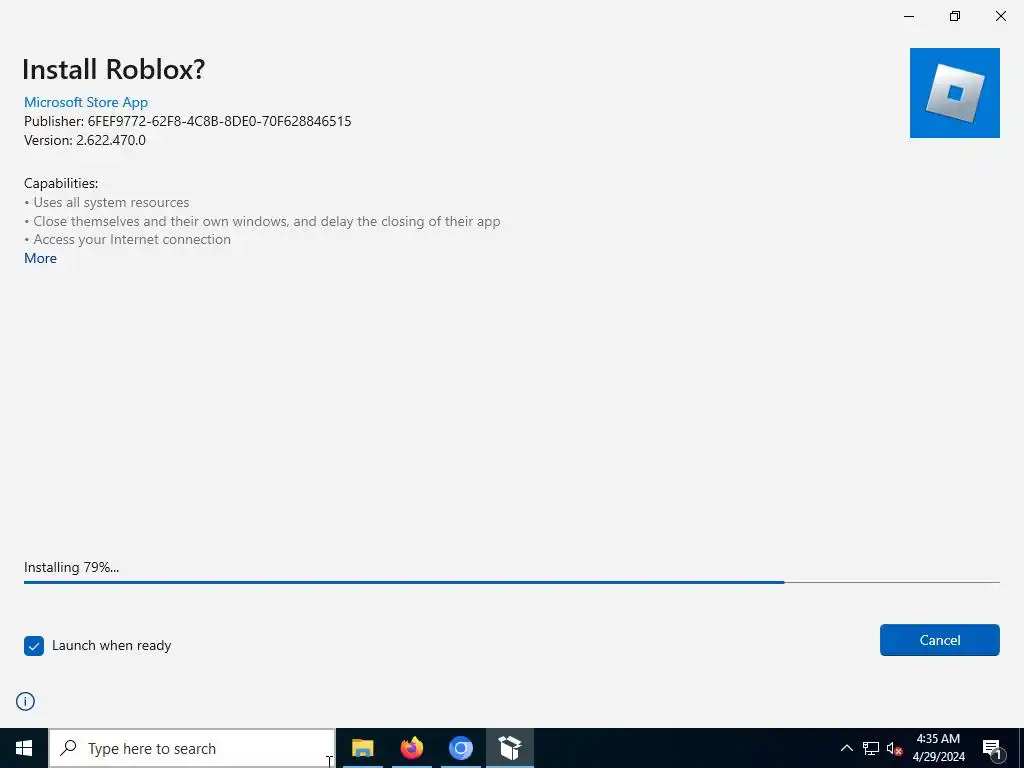
Task: Click the installing progress bar
Action: [512, 582]
